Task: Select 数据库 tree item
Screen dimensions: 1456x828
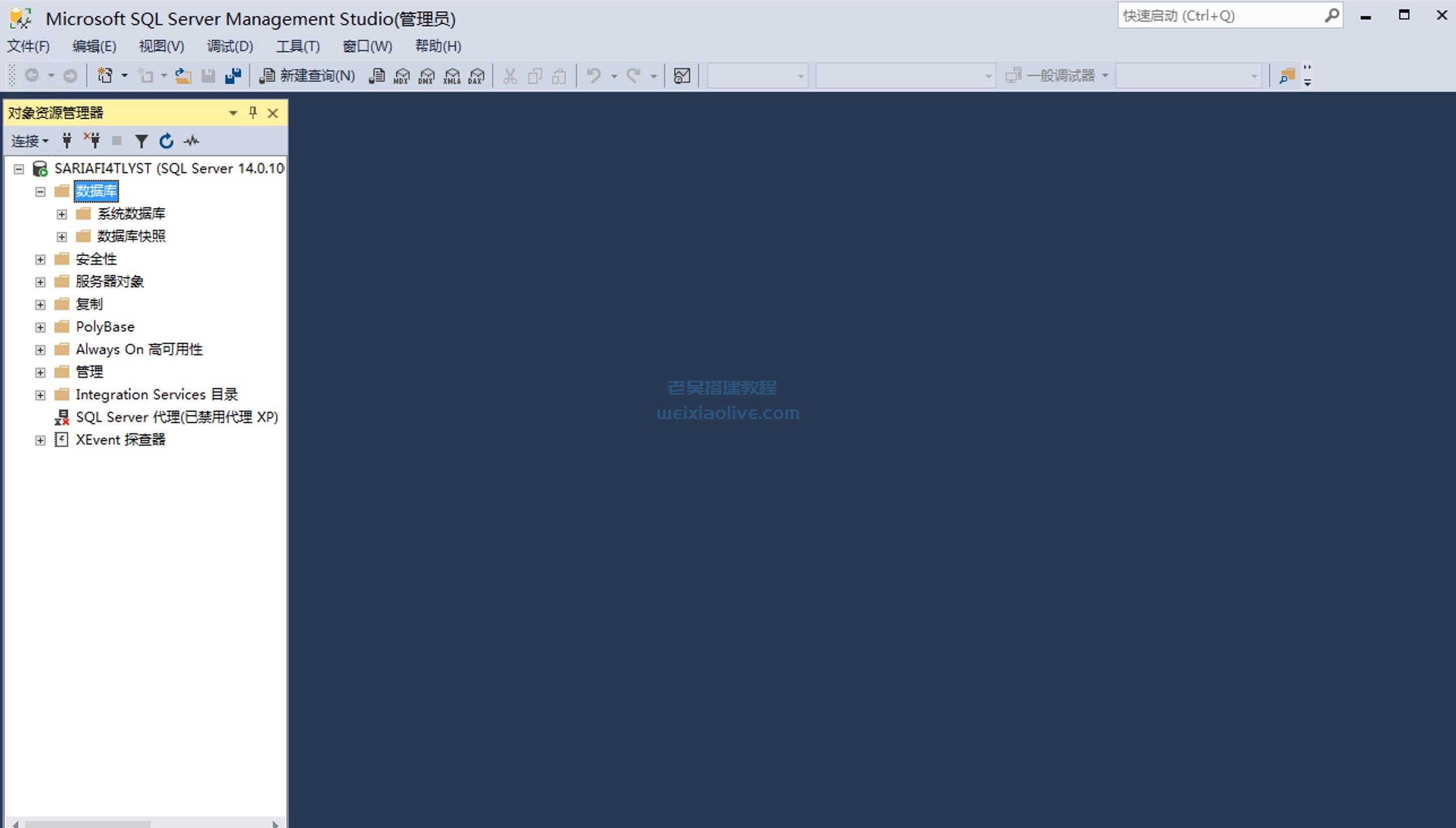Action: (x=96, y=191)
